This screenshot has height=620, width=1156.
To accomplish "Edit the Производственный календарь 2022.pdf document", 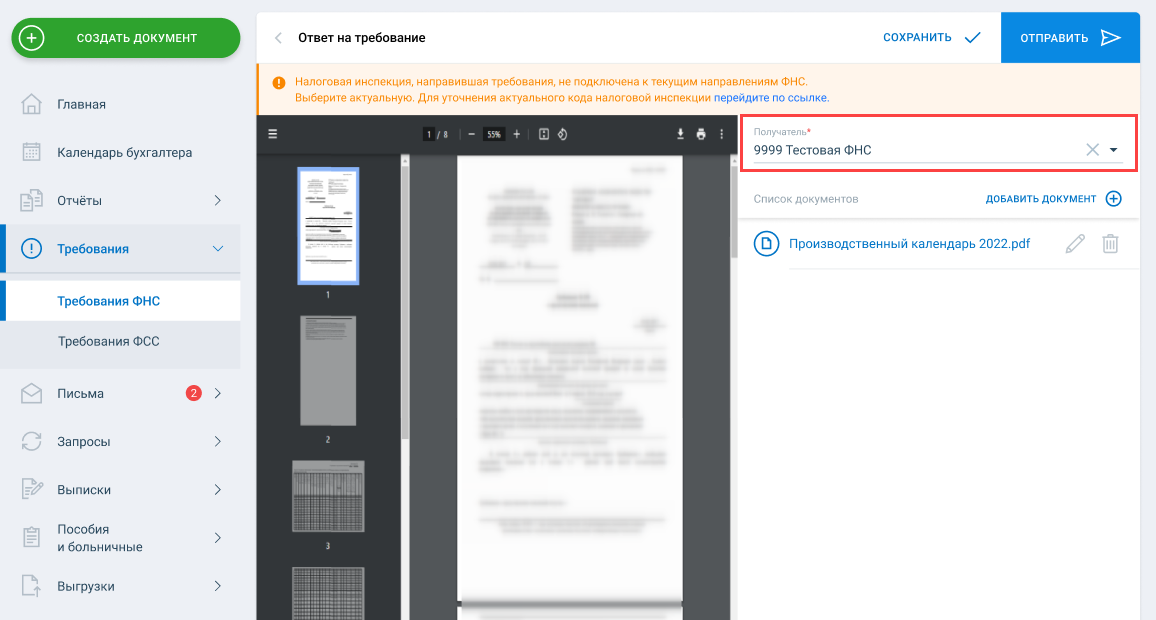I will 1075,243.
